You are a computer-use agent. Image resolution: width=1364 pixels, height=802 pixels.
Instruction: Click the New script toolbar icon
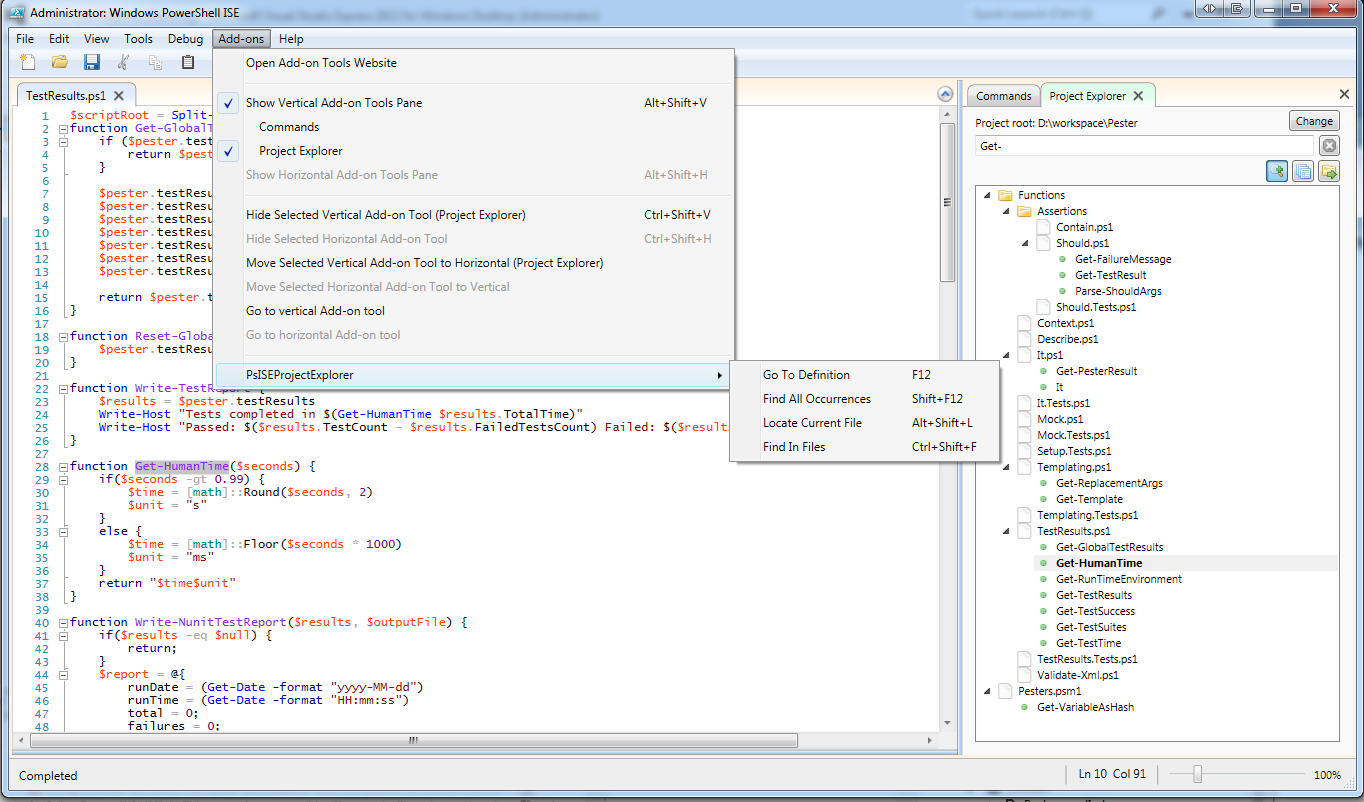tap(28, 62)
